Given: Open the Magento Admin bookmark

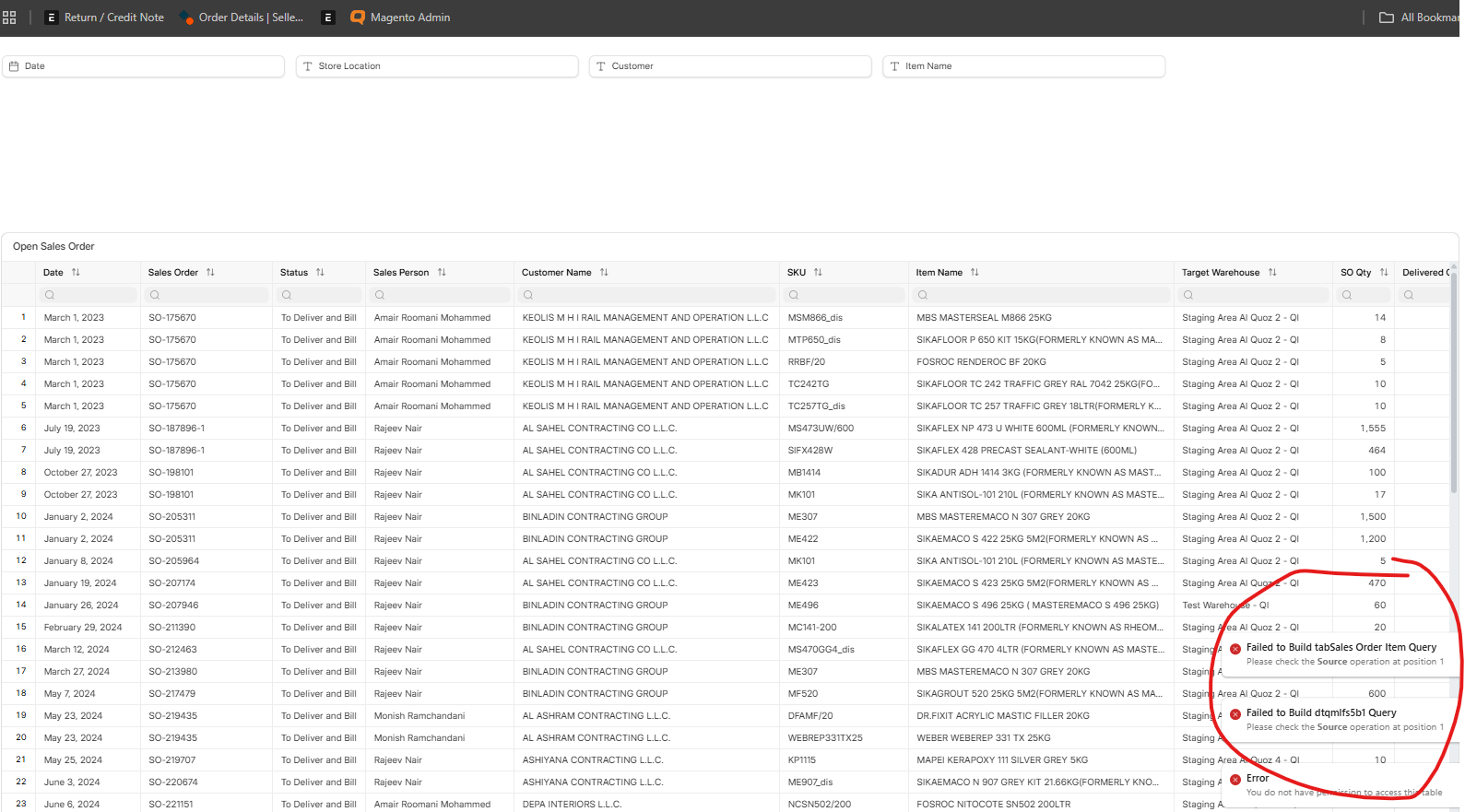Looking at the screenshot, I should [400, 18].
